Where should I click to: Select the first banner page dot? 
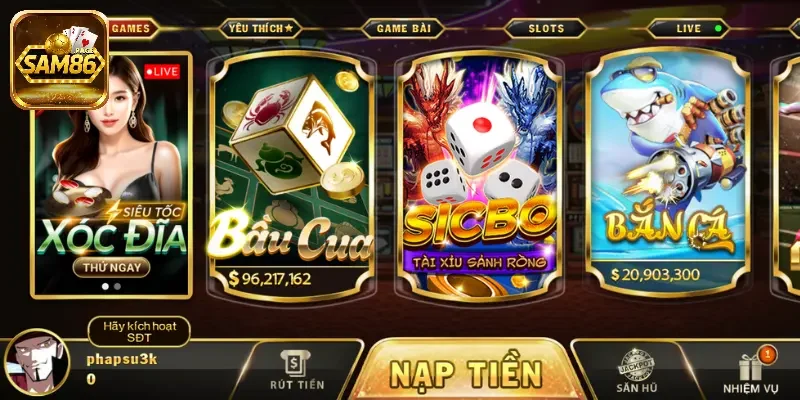pyautogui.click(x=105, y=286)
